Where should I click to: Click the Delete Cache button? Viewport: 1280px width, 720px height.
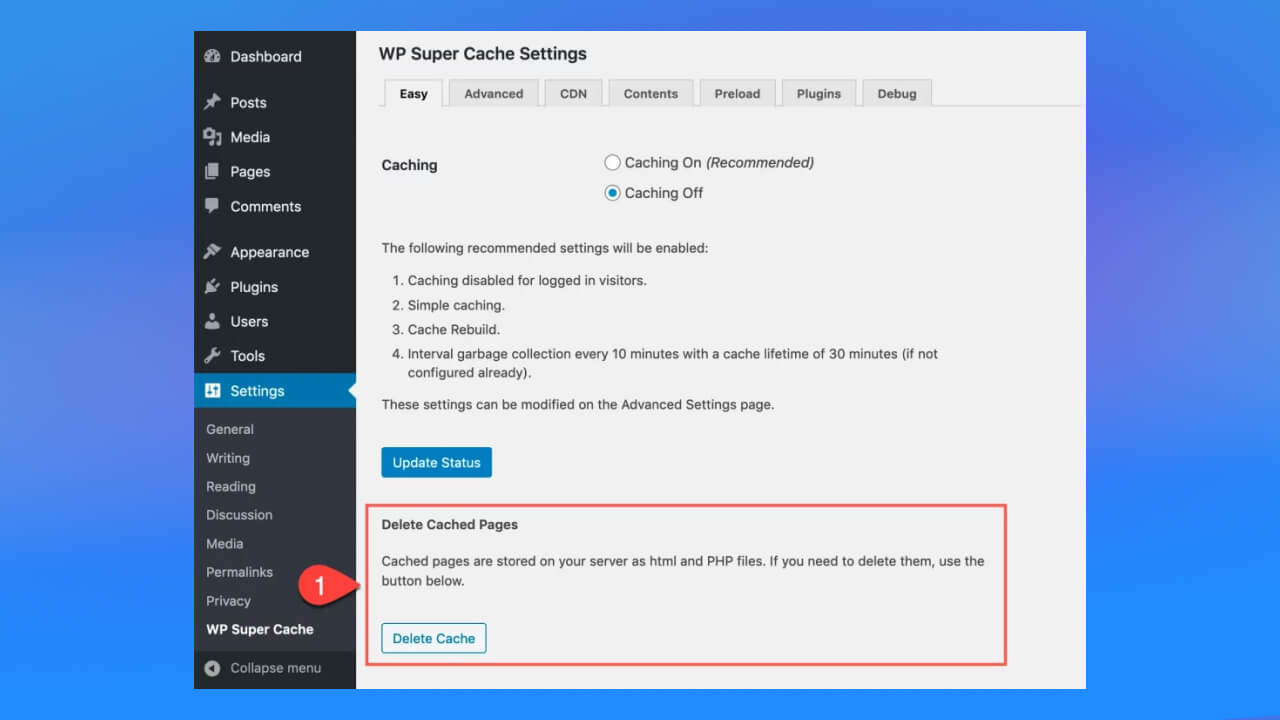coord(434,638)
